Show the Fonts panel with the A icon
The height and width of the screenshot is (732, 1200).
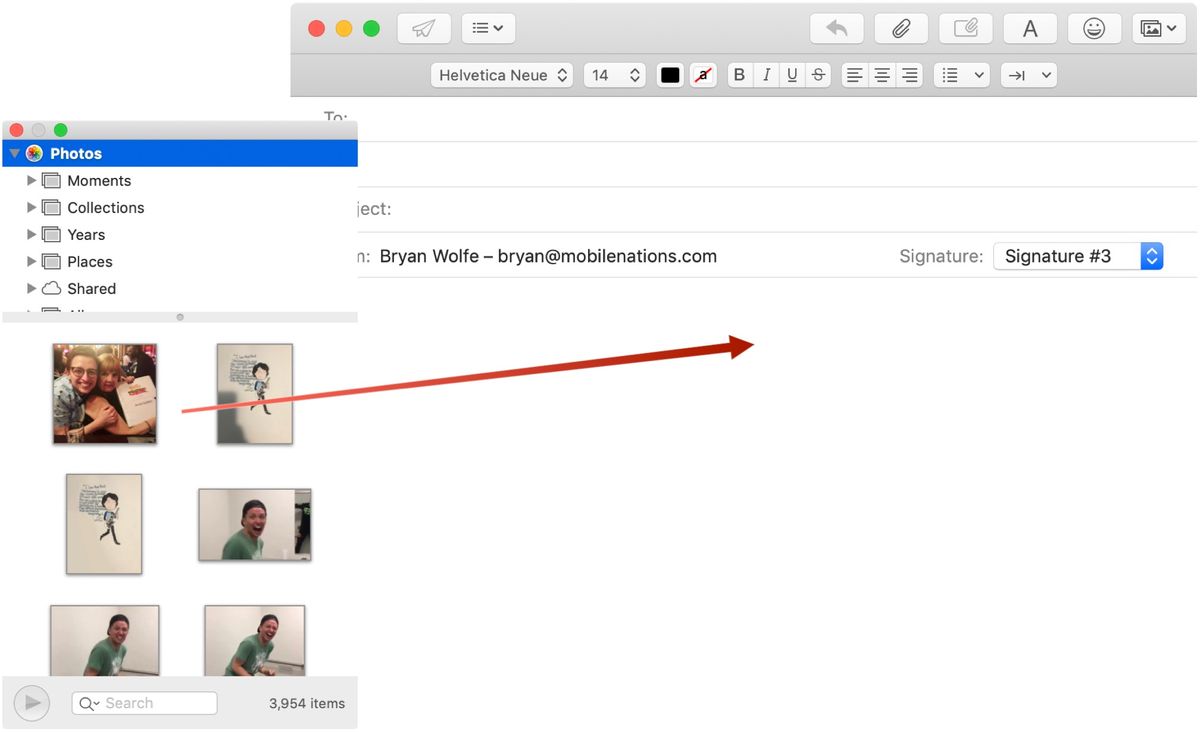coord(1030,28)
